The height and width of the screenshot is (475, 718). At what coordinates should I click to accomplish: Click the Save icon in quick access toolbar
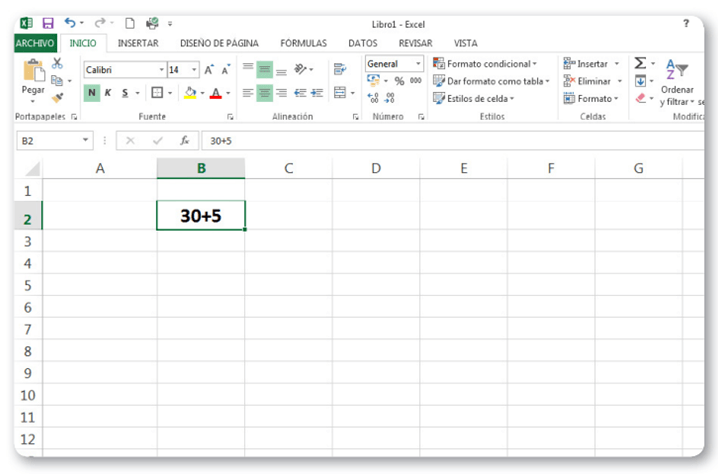[48, 23]
